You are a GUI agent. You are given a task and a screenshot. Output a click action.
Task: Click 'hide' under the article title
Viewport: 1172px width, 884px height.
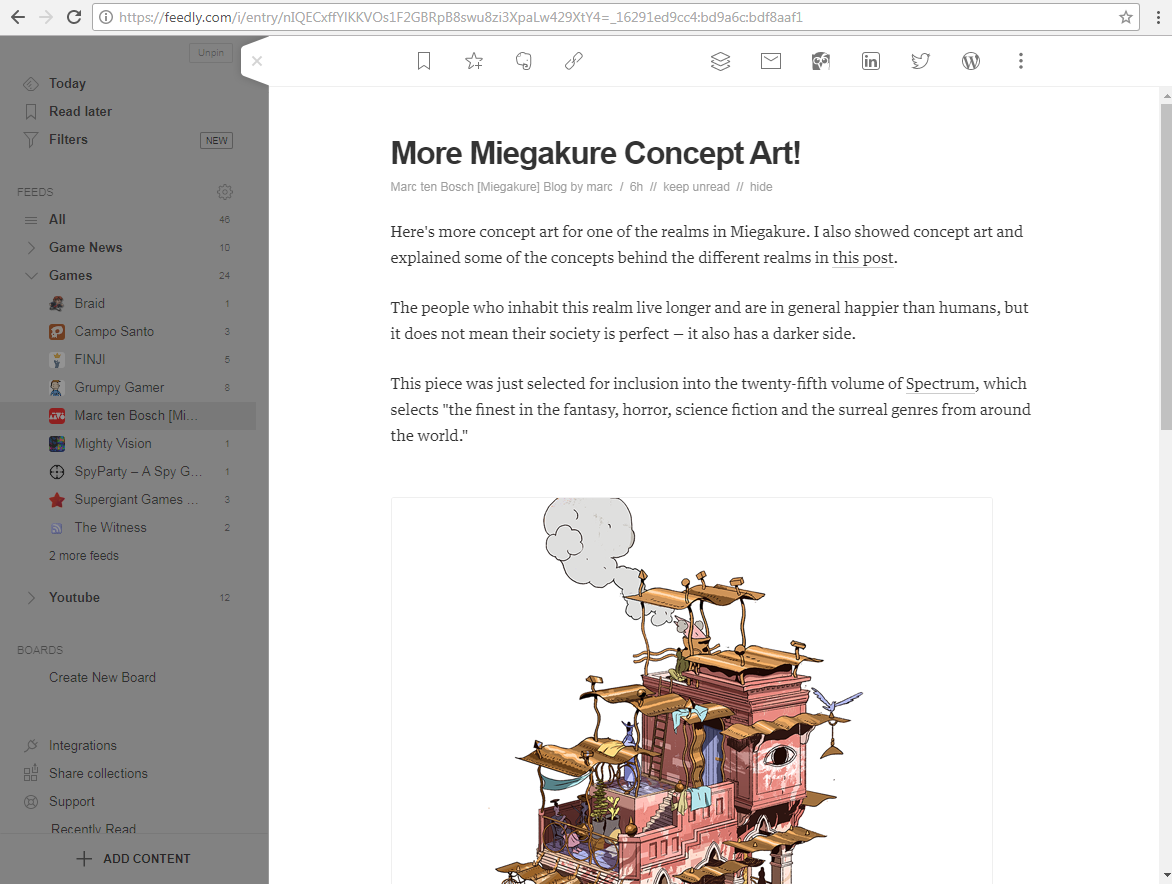pyautogui.click(x=761, y=187)
